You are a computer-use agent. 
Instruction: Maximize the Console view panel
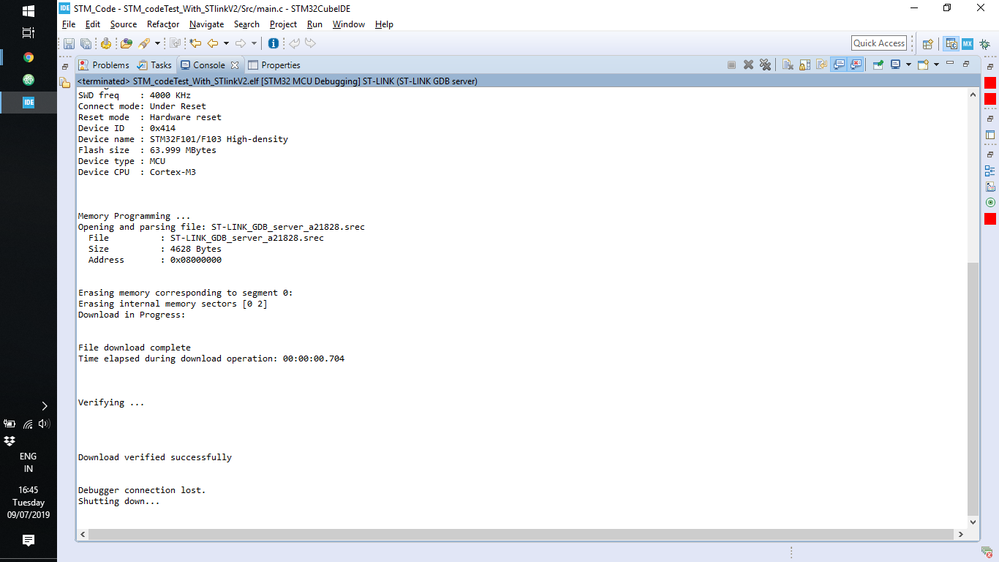(966, 64)
